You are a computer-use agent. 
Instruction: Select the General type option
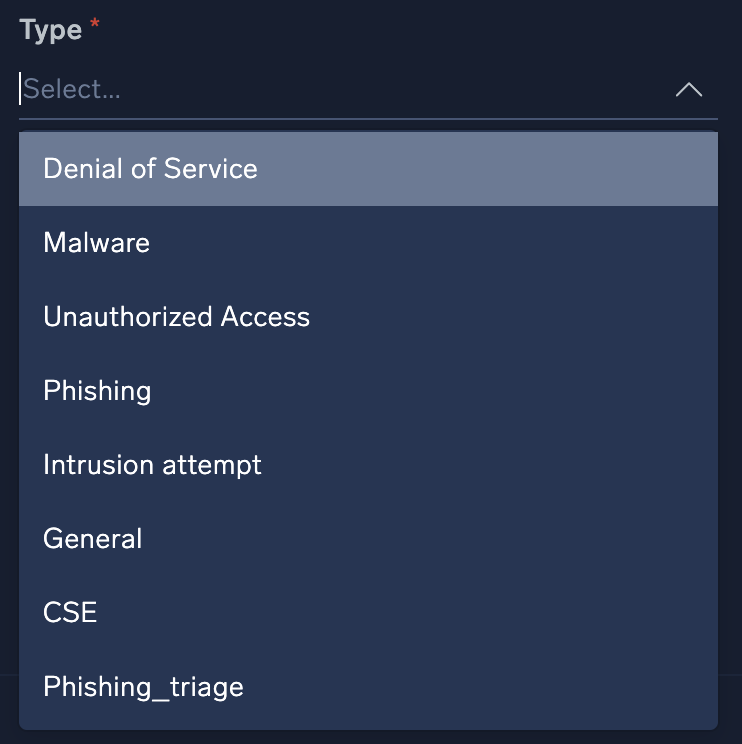point(368,539)
